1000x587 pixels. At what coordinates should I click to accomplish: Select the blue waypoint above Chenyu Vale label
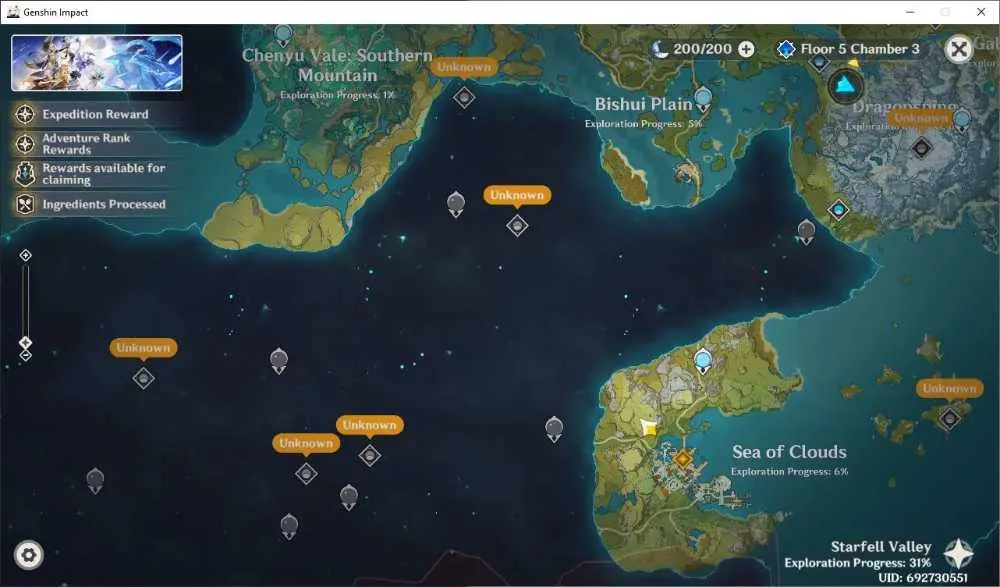point(283,35)
